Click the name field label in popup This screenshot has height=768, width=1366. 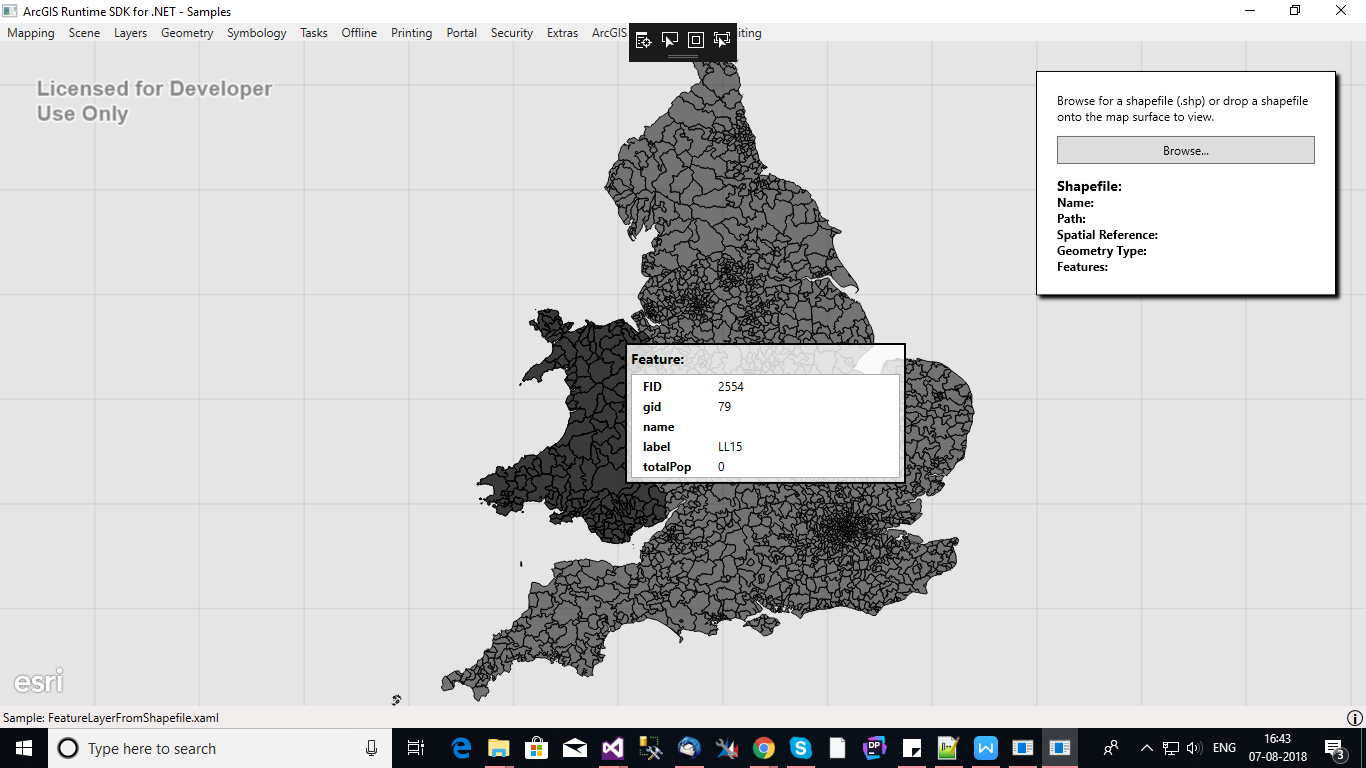pos(659,427)
